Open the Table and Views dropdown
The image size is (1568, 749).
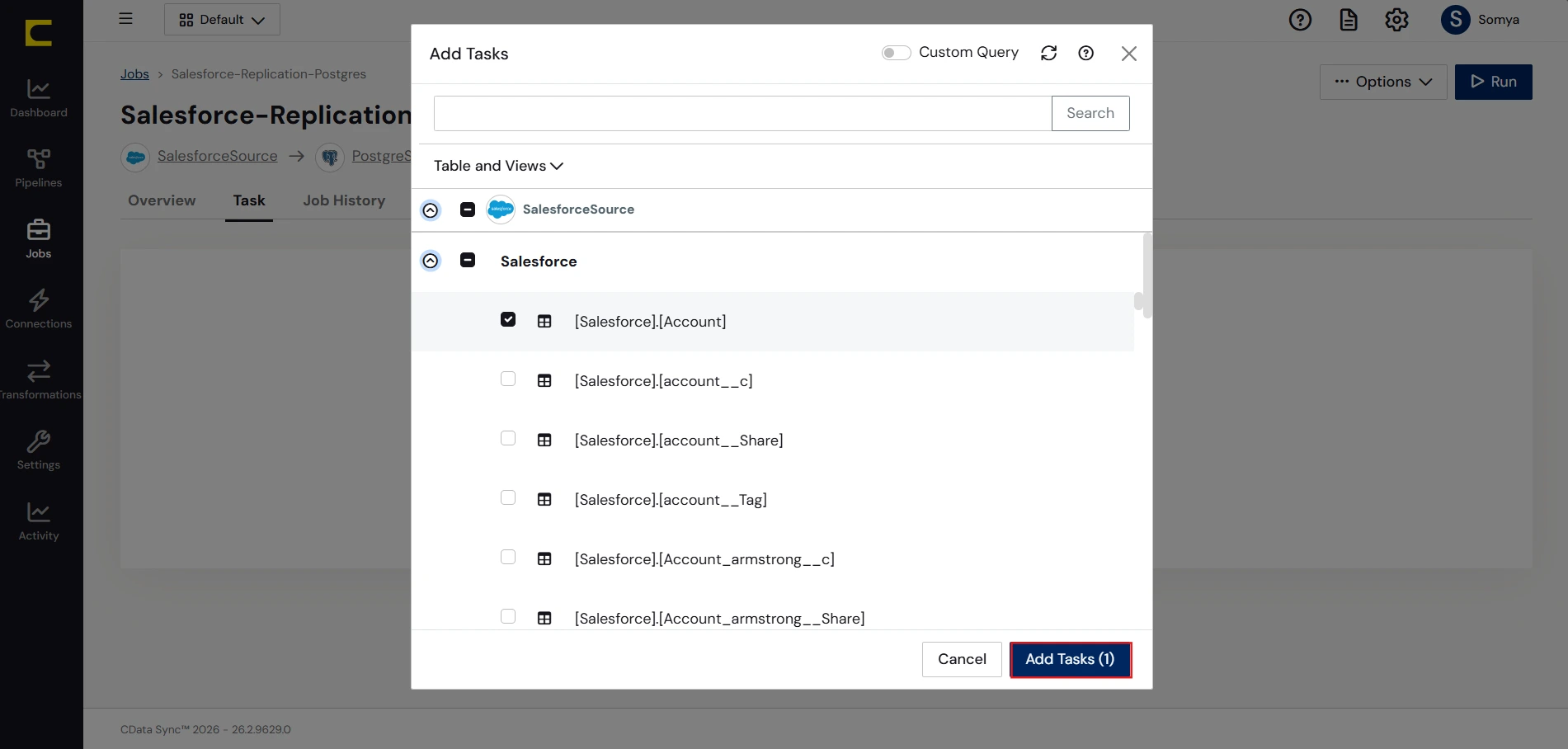498,166
